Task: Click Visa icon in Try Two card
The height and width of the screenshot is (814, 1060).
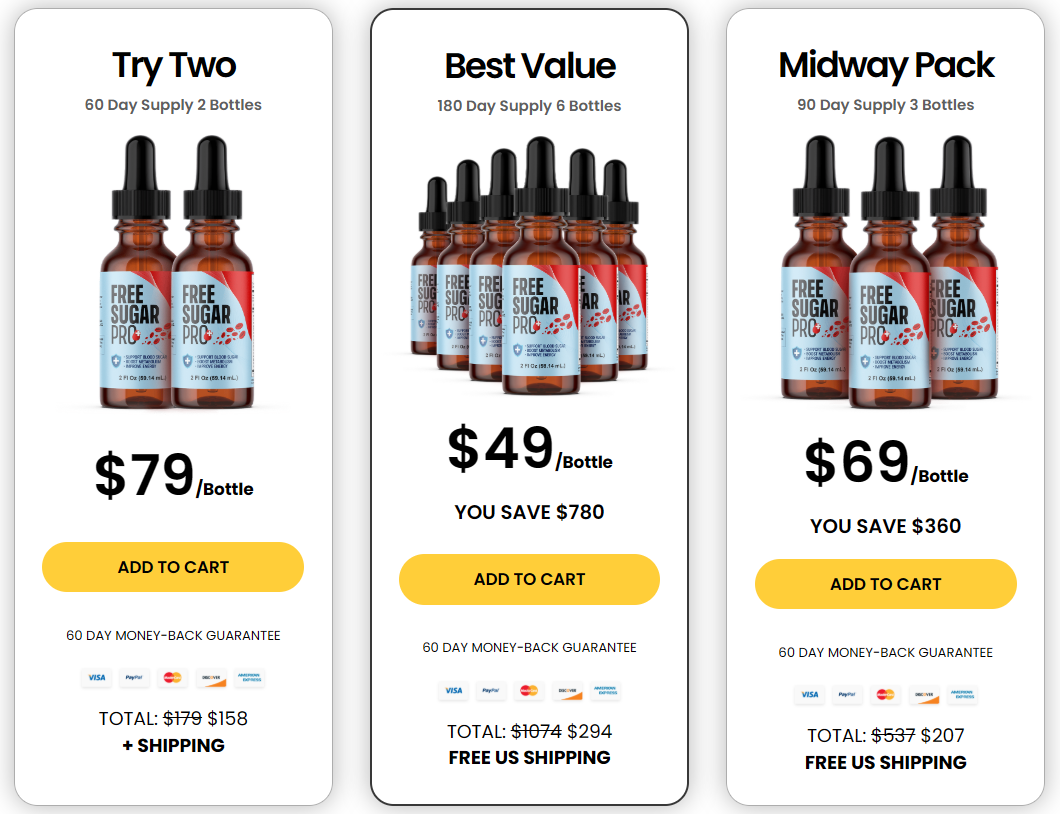Action: (x=97, y=677)
